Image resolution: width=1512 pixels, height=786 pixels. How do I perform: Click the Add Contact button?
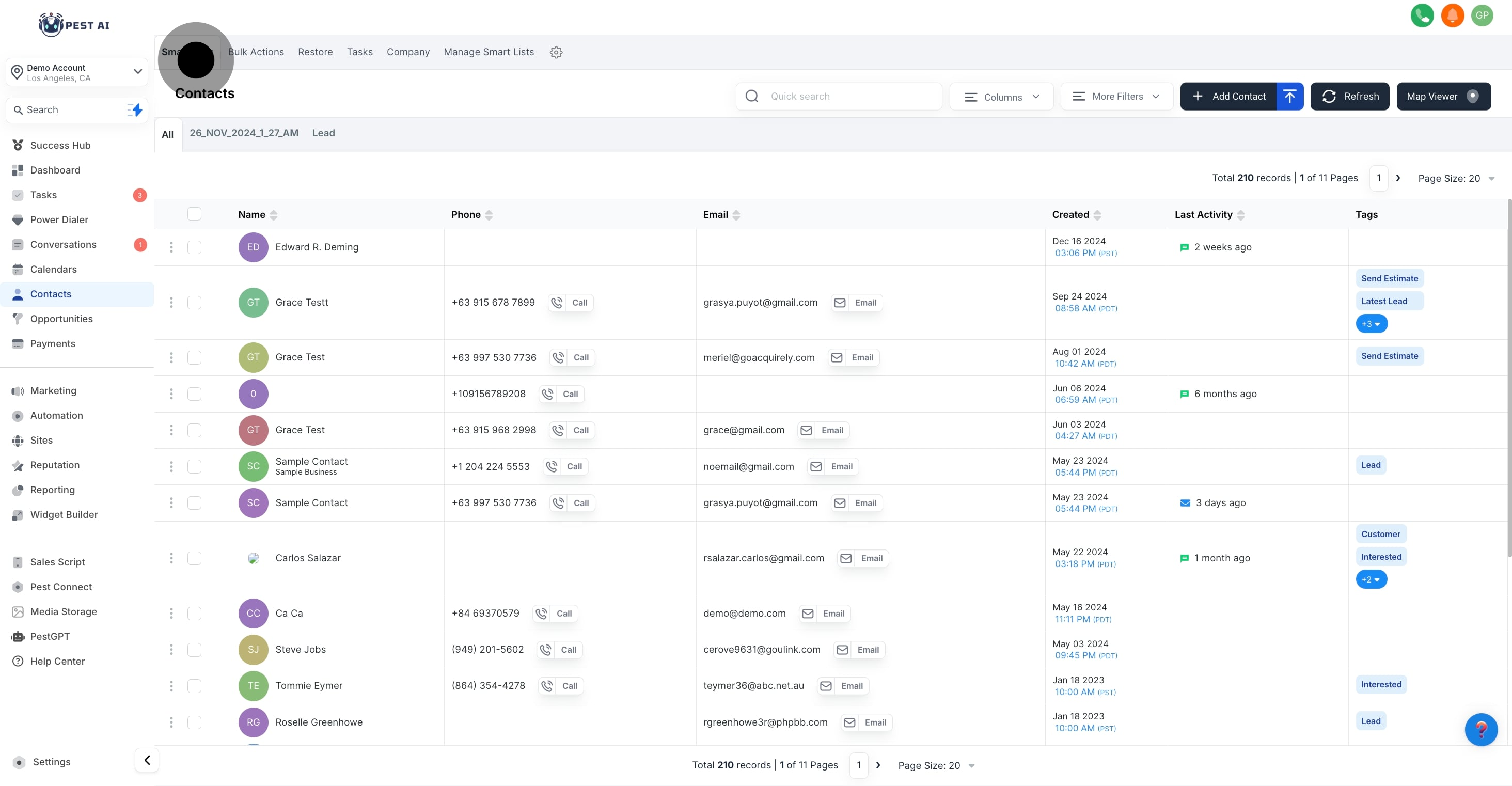coord(1228,96)
